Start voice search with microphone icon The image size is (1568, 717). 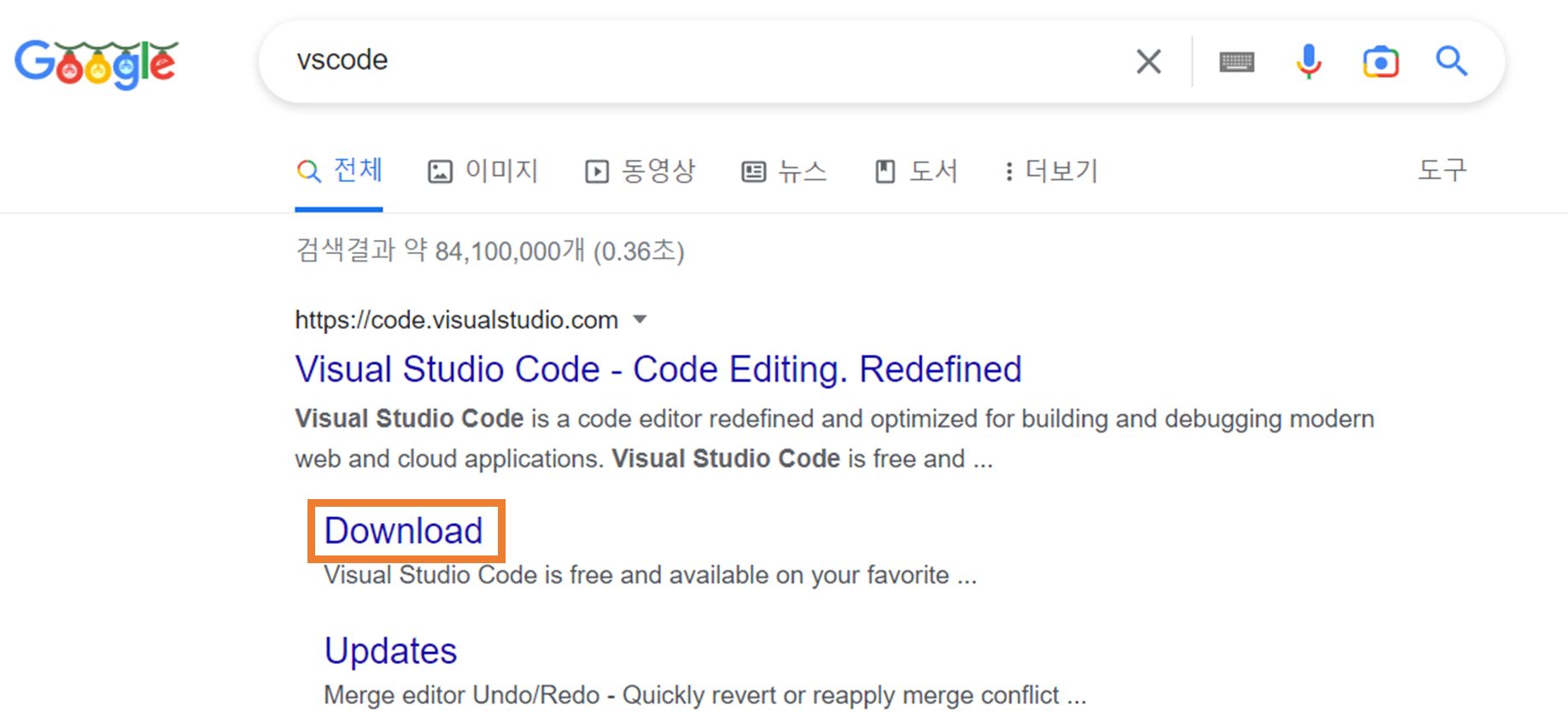[1308, 61]
